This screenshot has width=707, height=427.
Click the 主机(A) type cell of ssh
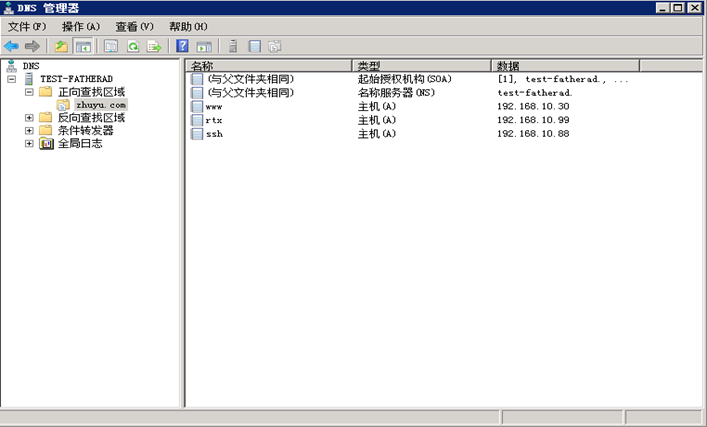click(376, 134)
